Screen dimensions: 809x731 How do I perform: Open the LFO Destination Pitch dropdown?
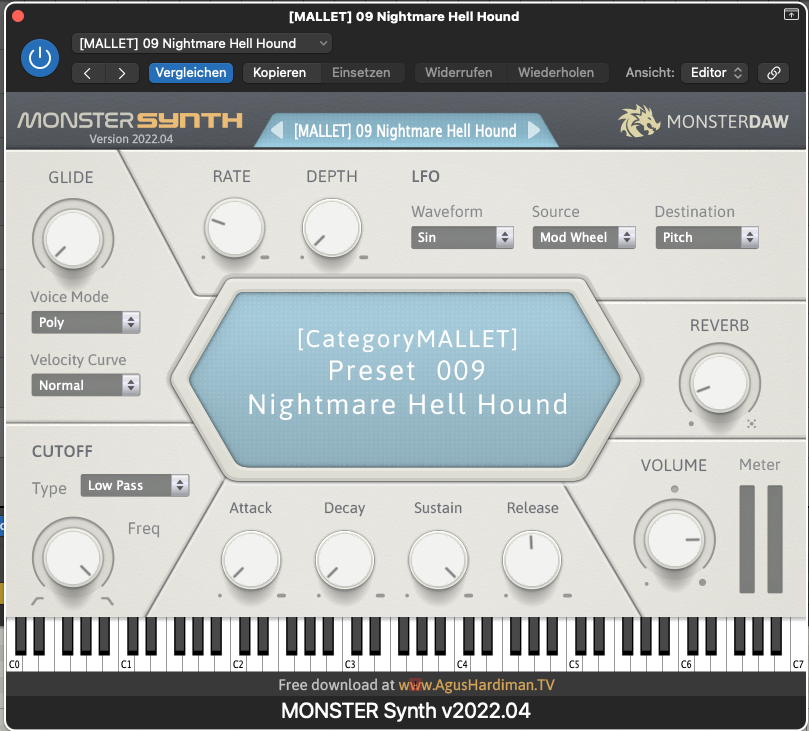(707, 237)
